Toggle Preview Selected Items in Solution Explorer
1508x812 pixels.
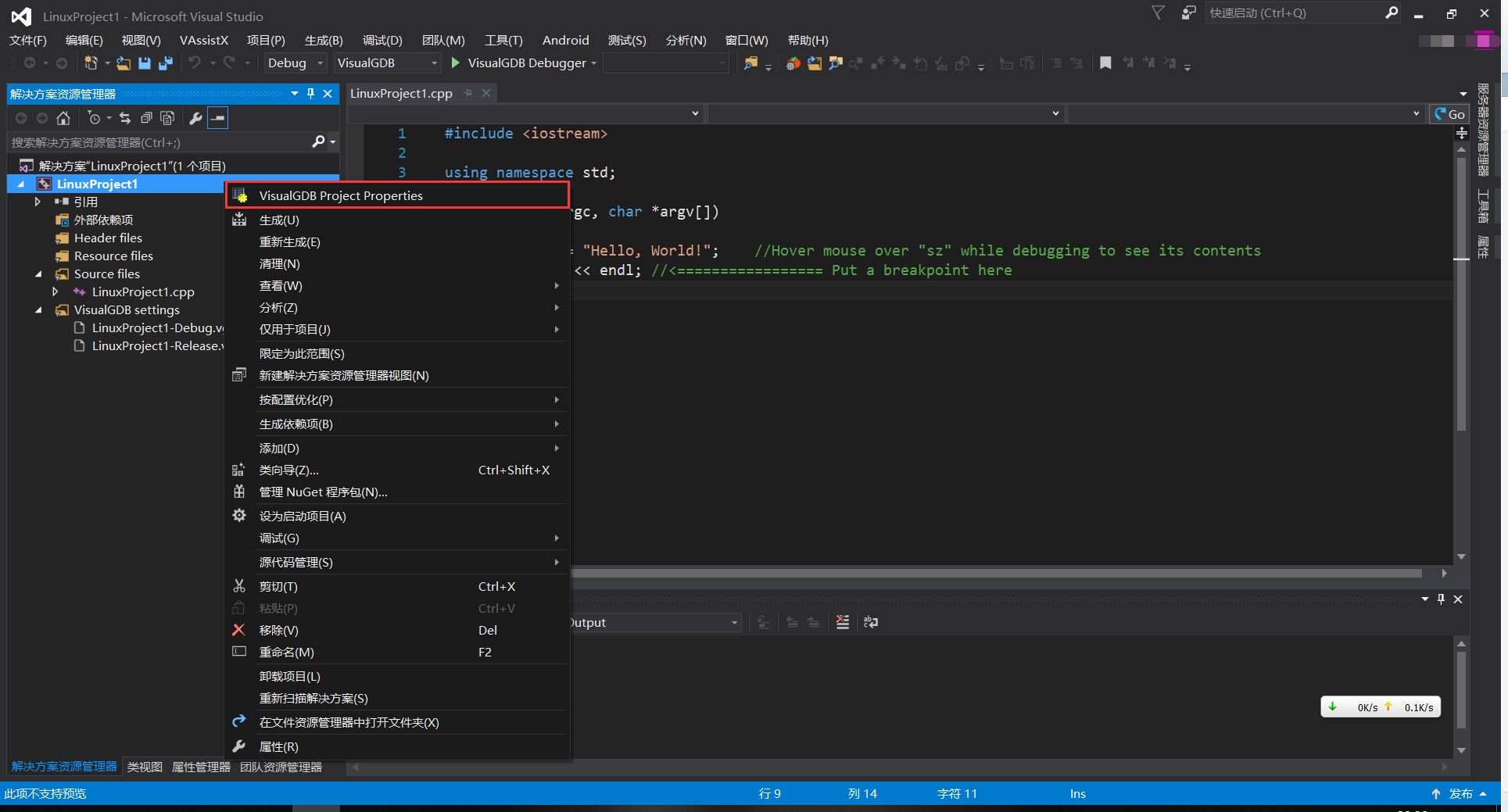click(217, 118)
